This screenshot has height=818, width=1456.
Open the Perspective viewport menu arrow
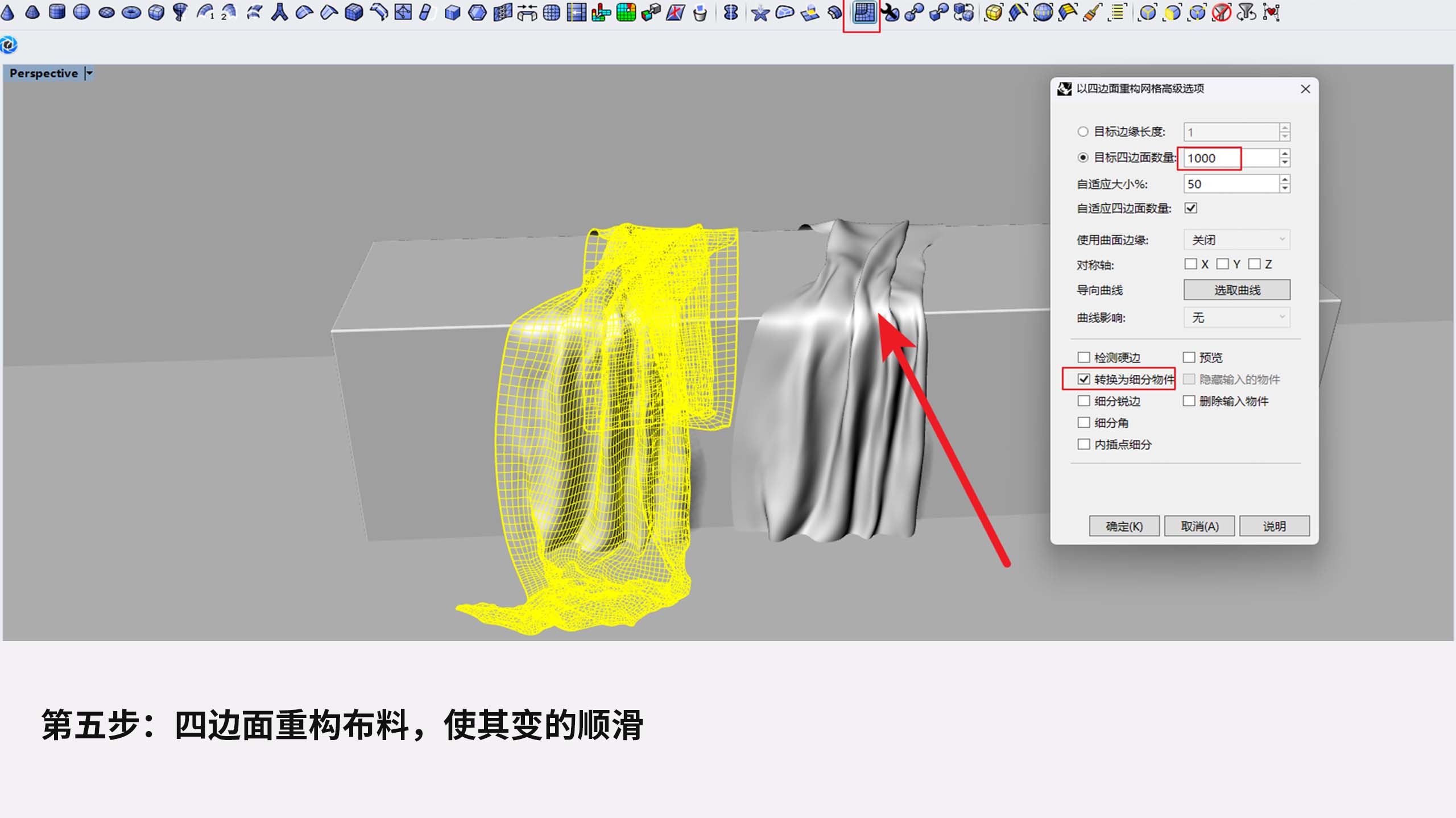(x=89, y=73)
